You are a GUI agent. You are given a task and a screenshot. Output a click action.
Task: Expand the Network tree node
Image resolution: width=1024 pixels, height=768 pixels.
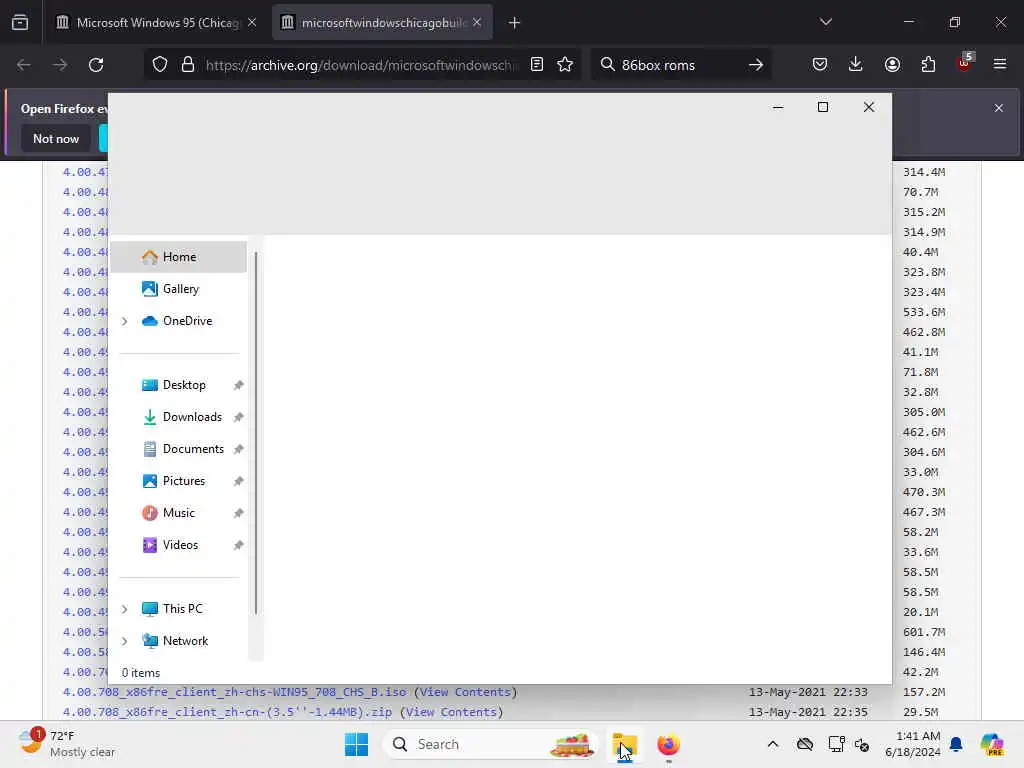pyautogui.click(x=124, y=641)
